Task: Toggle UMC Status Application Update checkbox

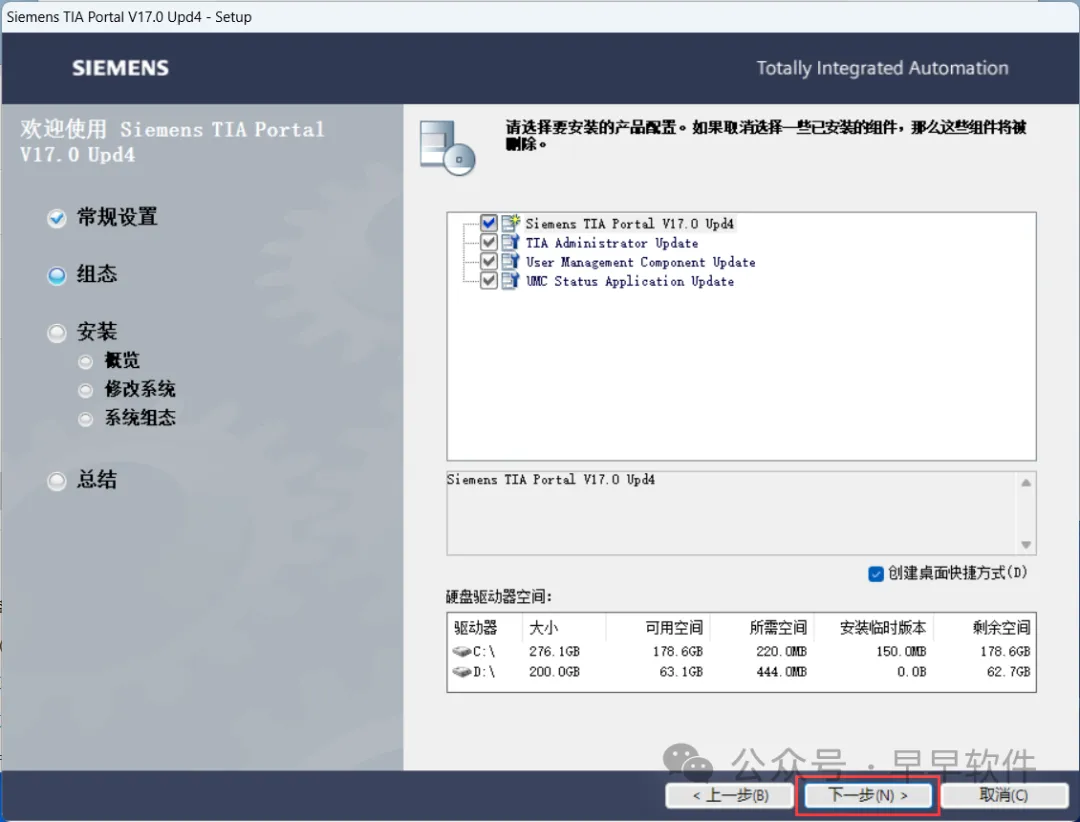Action: 488,280
